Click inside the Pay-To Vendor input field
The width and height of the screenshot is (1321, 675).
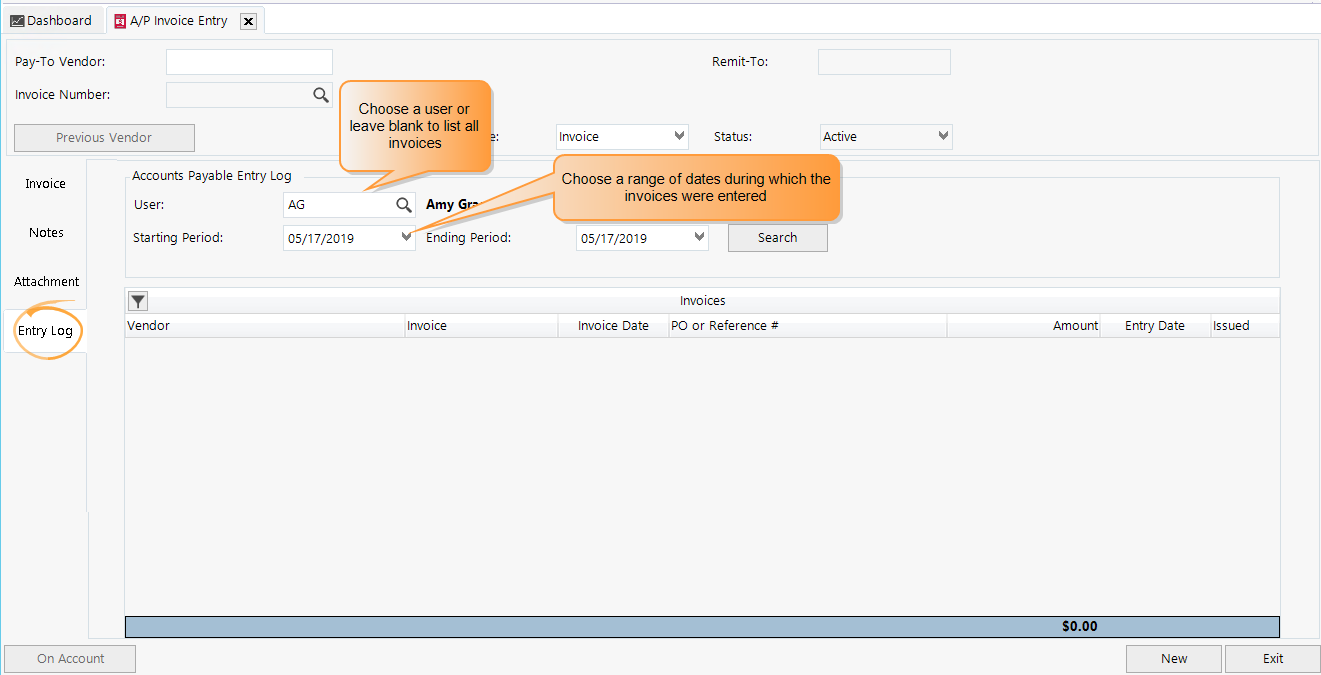[x=248, y=61]
